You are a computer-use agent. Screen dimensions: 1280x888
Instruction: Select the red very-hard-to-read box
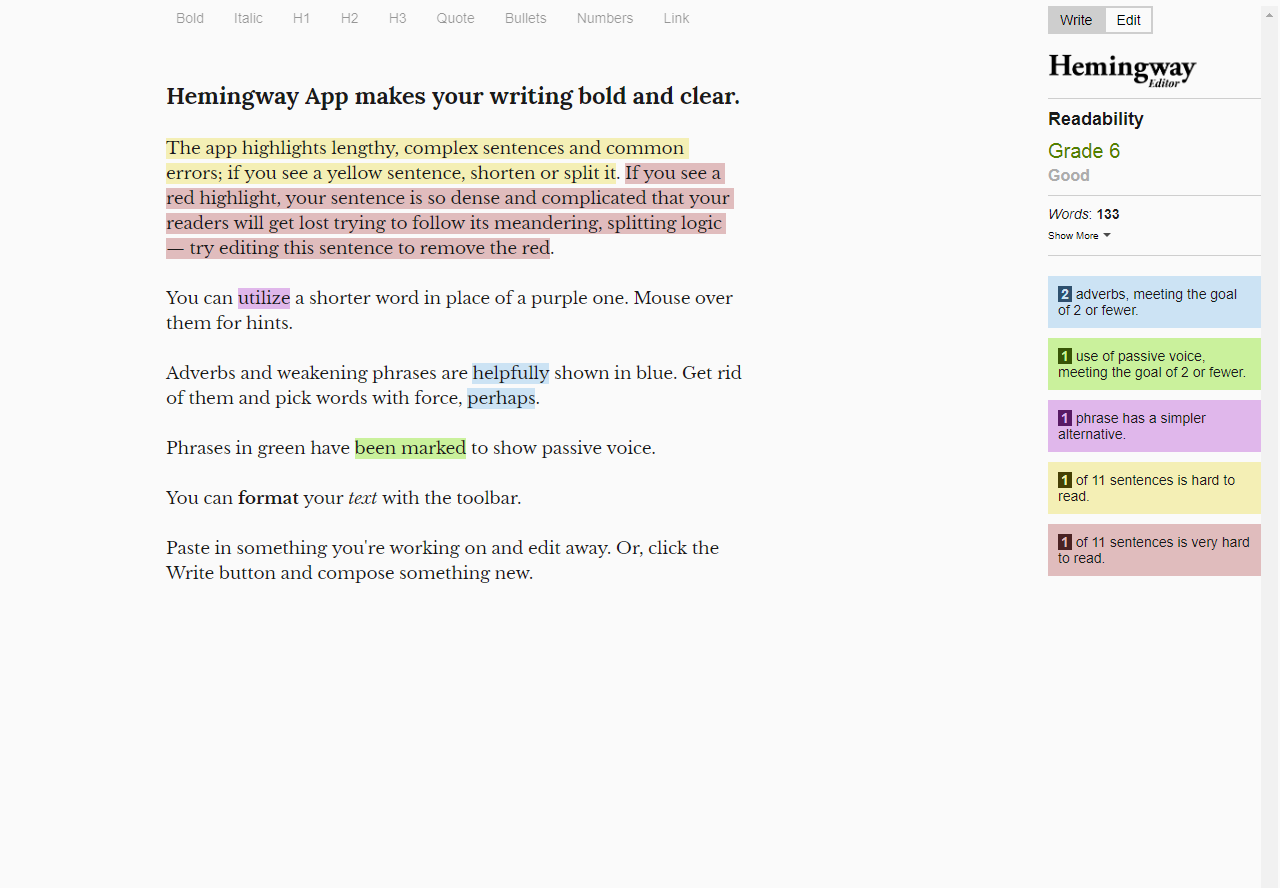click(1154, 550)
